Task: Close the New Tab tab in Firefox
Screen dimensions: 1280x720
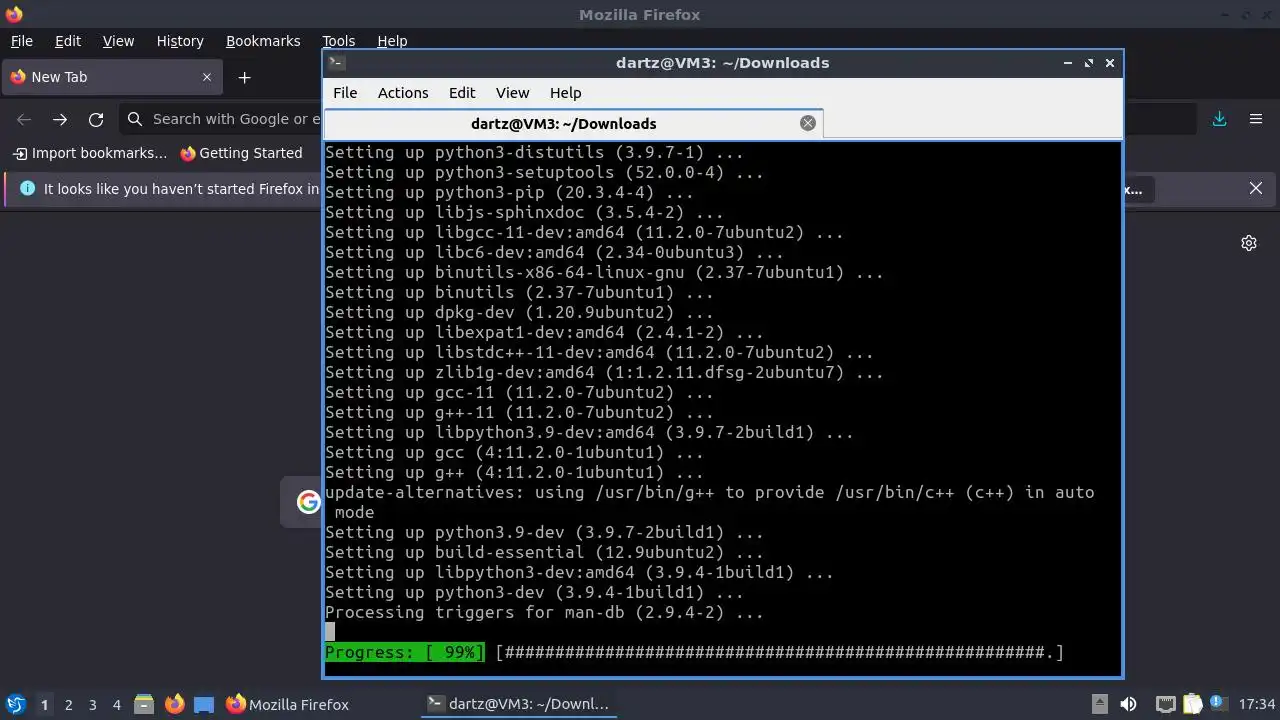Action: pos(207,77)
